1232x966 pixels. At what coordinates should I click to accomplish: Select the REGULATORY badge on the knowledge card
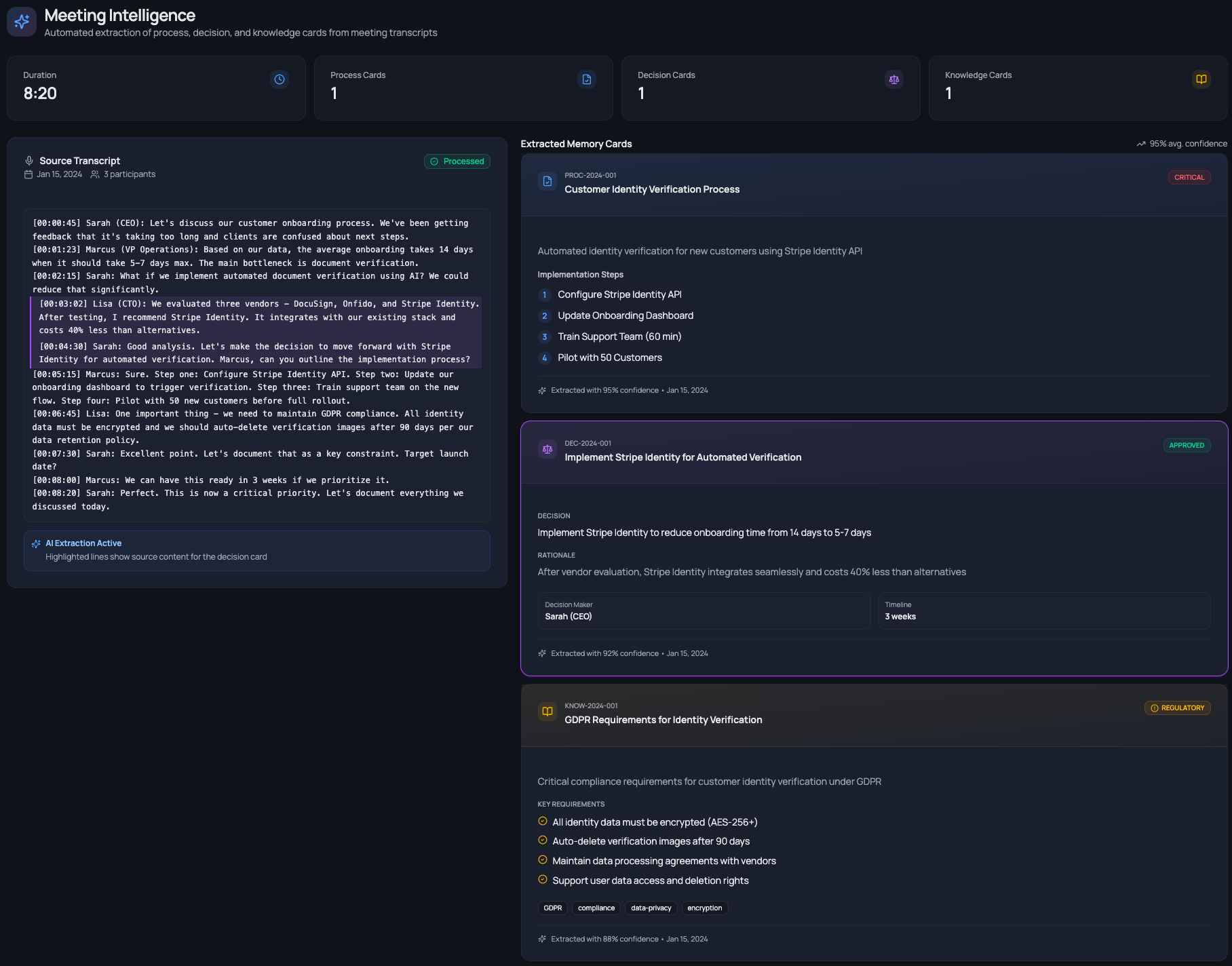click(x=1178, y=708)
